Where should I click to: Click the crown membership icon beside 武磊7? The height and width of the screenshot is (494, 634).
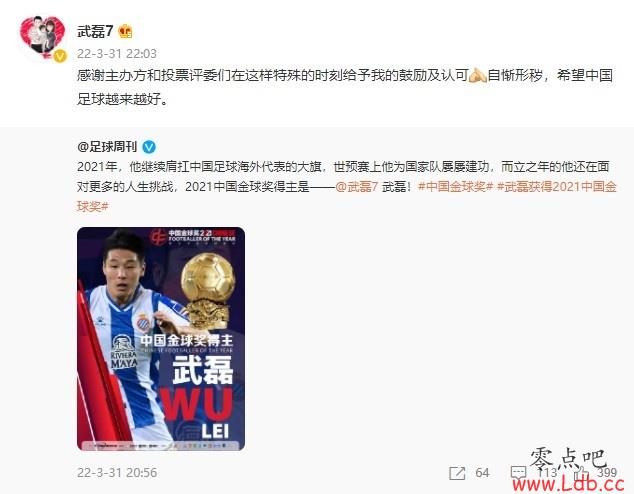pyautogui.click(x=126, y=31)
